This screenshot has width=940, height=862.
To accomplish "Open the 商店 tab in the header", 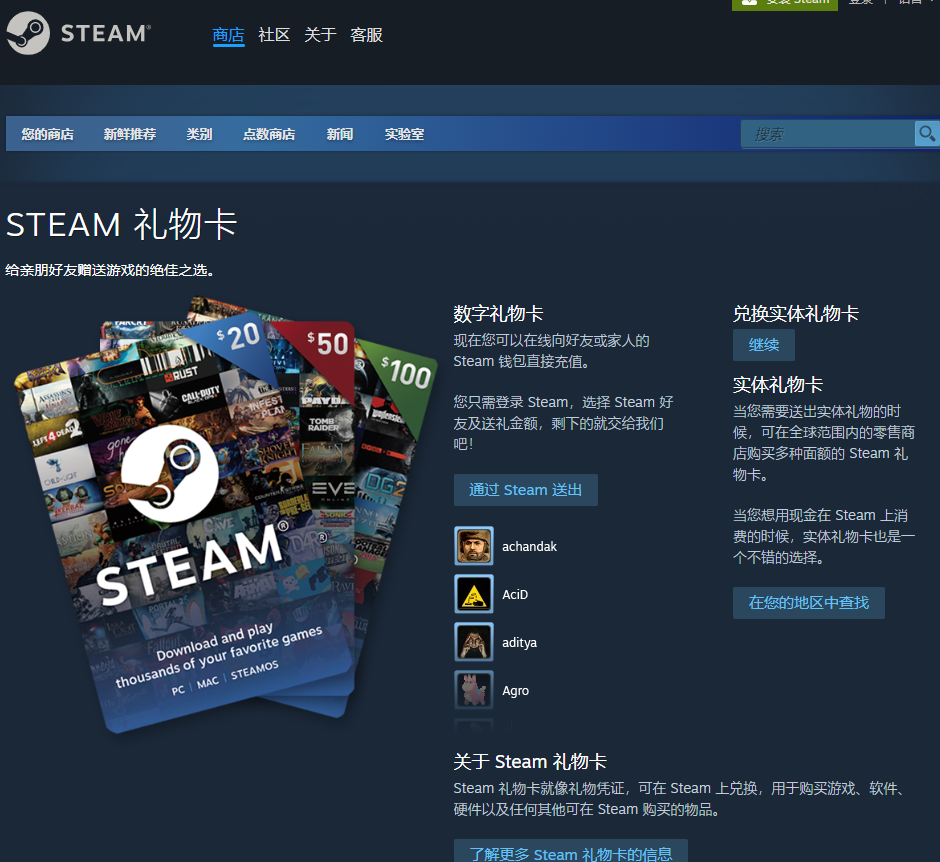I will 228,35.
